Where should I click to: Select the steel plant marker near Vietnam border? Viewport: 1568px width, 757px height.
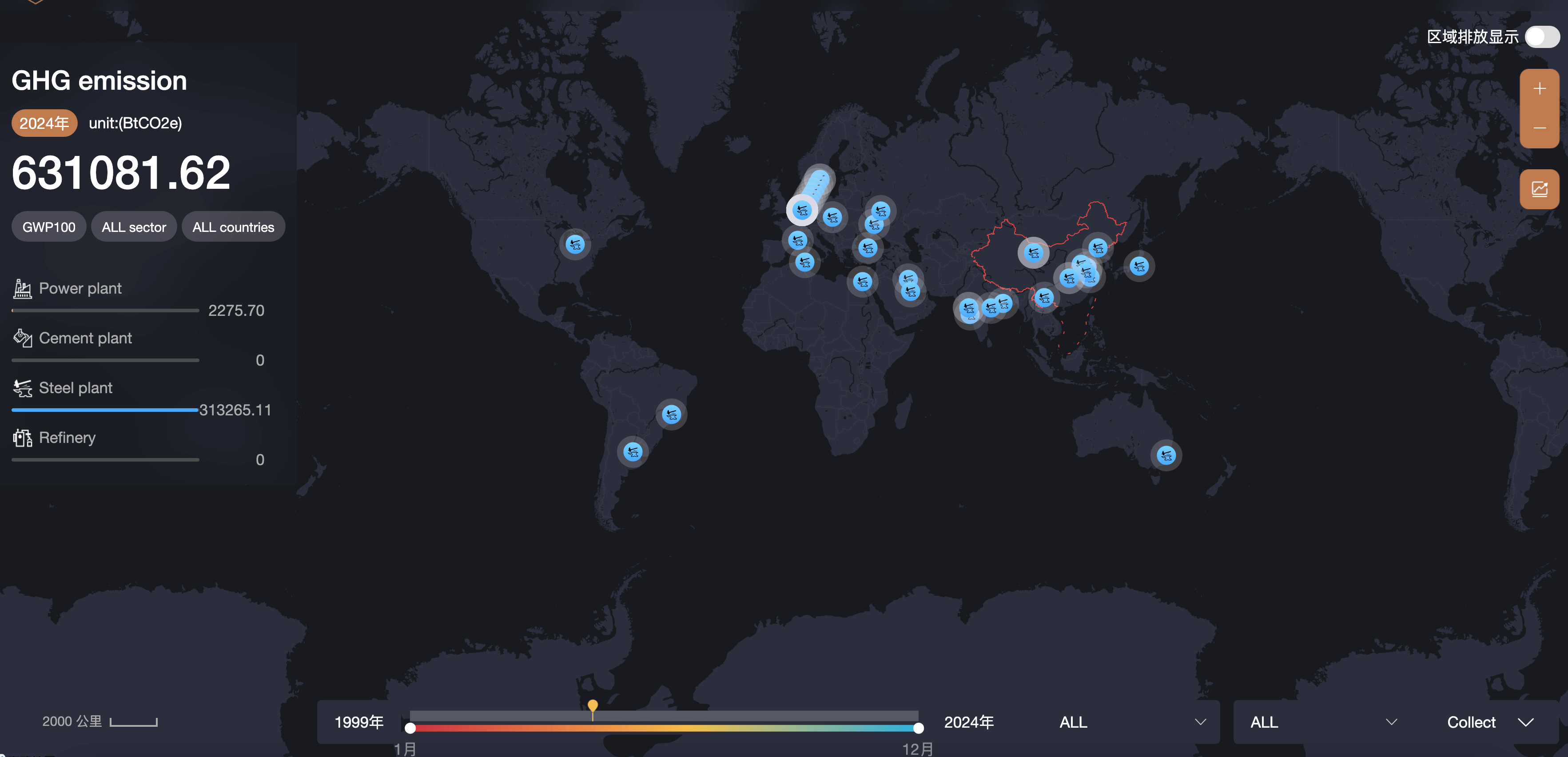(1044, 297)
